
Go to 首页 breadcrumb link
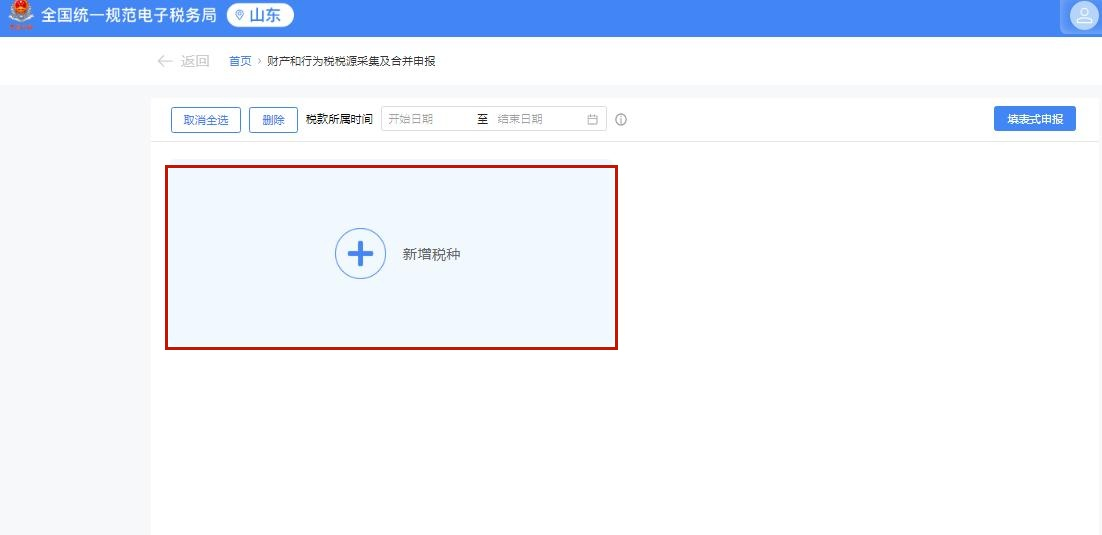(x=240, y=61)
